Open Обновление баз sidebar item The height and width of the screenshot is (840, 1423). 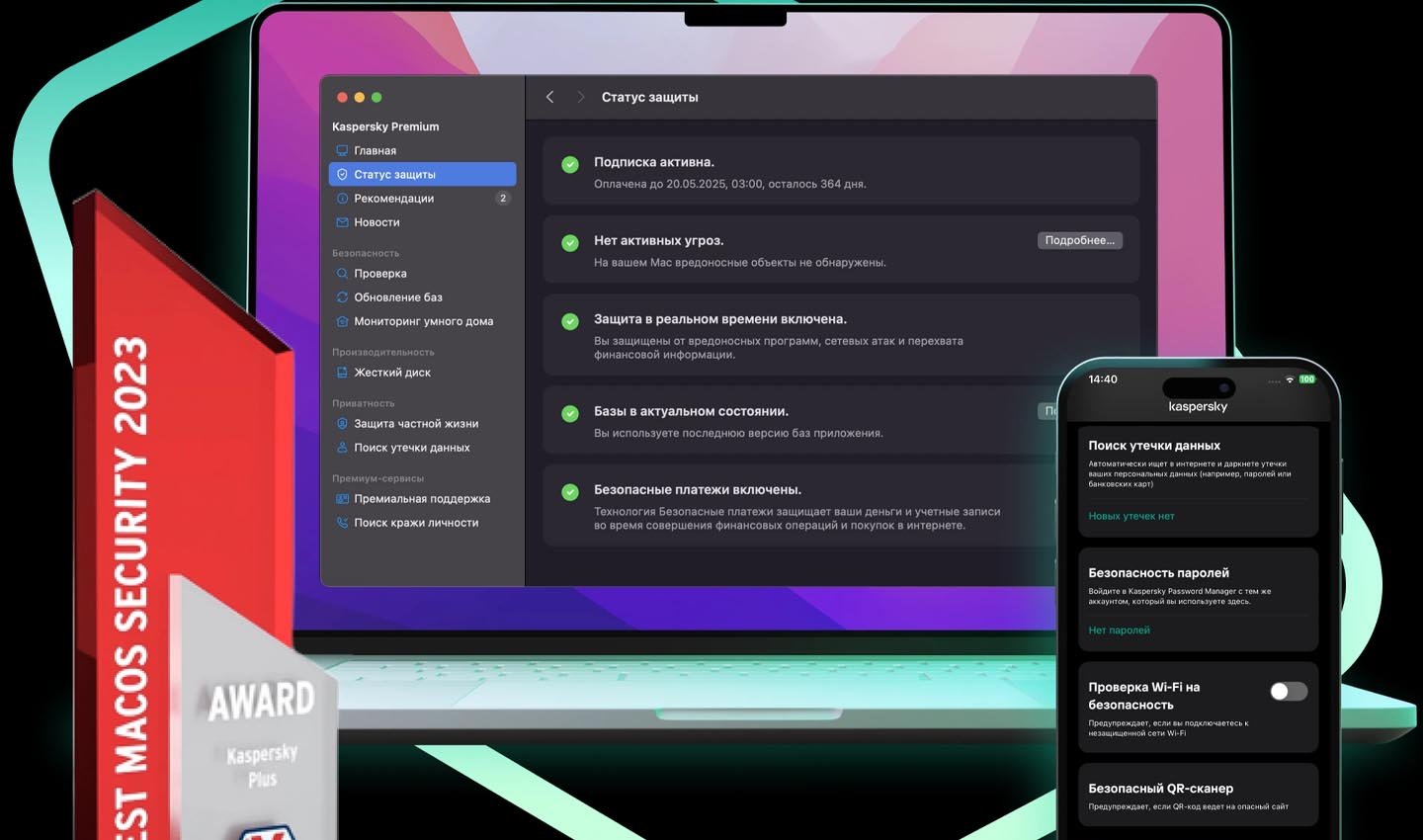coord(422,297)
